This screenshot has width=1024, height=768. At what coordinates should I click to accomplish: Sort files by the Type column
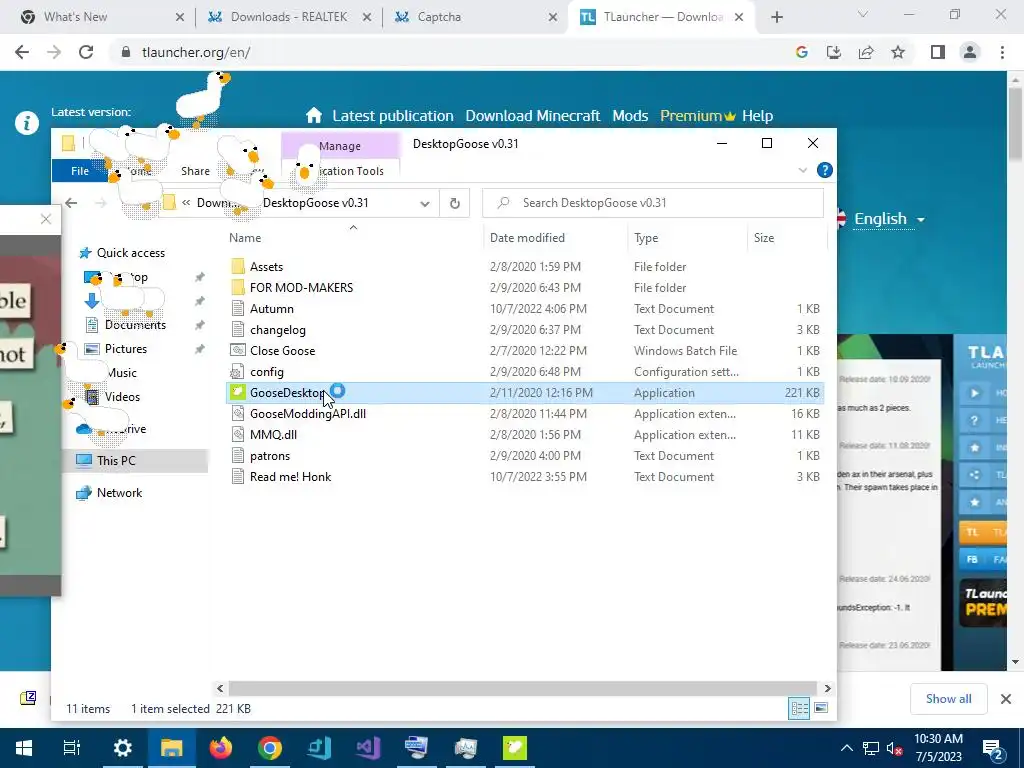coord(646,238)
